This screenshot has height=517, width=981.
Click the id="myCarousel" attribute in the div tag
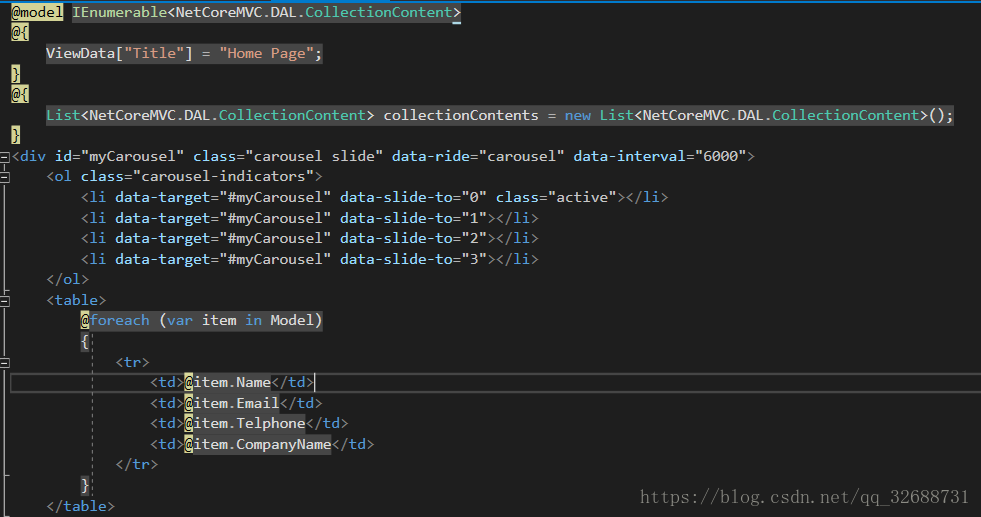pyautogui.click(x=119, y=156)
